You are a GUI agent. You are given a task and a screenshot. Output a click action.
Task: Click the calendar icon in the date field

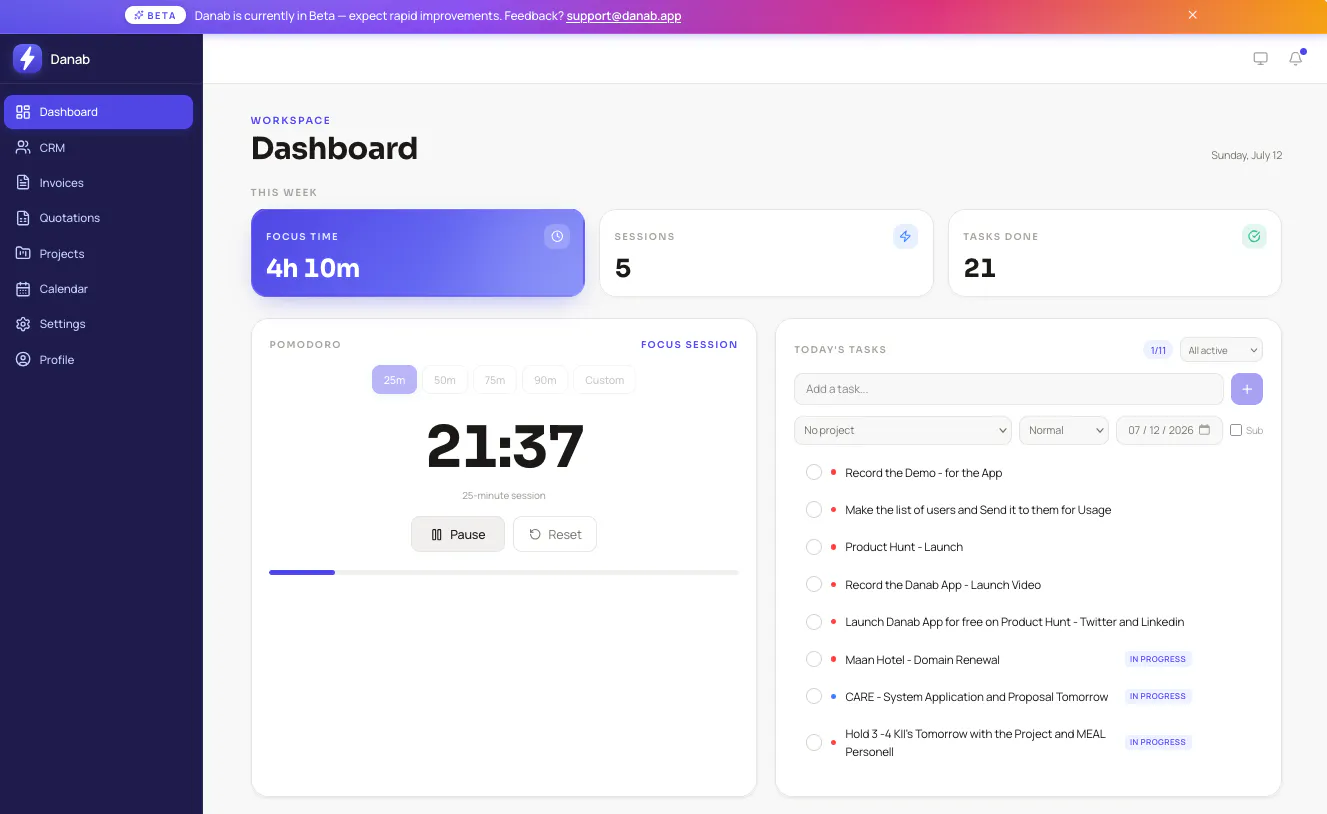pos(1204,430)
